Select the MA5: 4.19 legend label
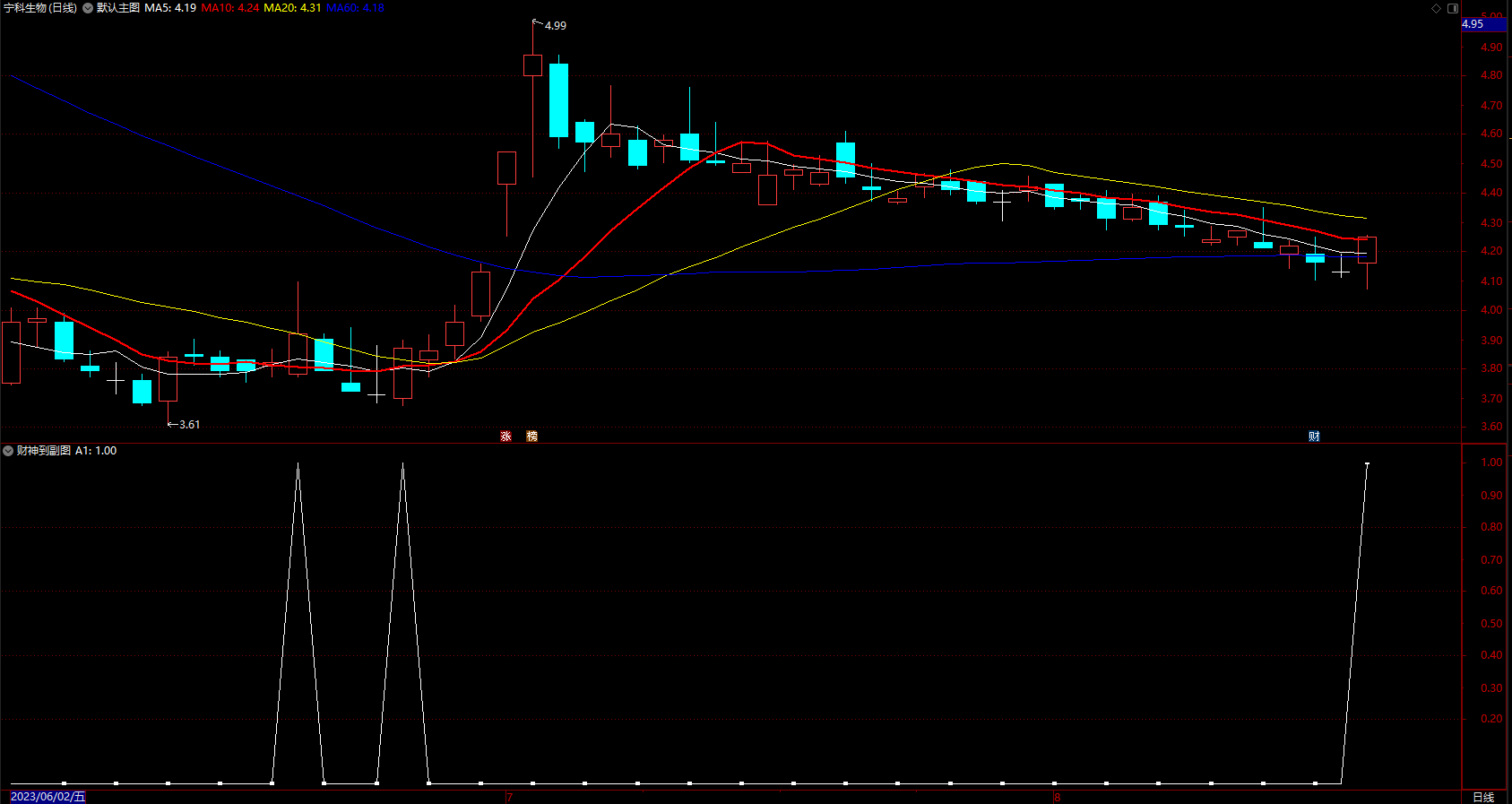The height and width of the screenshot is (804, 1512). click(170, 8)
